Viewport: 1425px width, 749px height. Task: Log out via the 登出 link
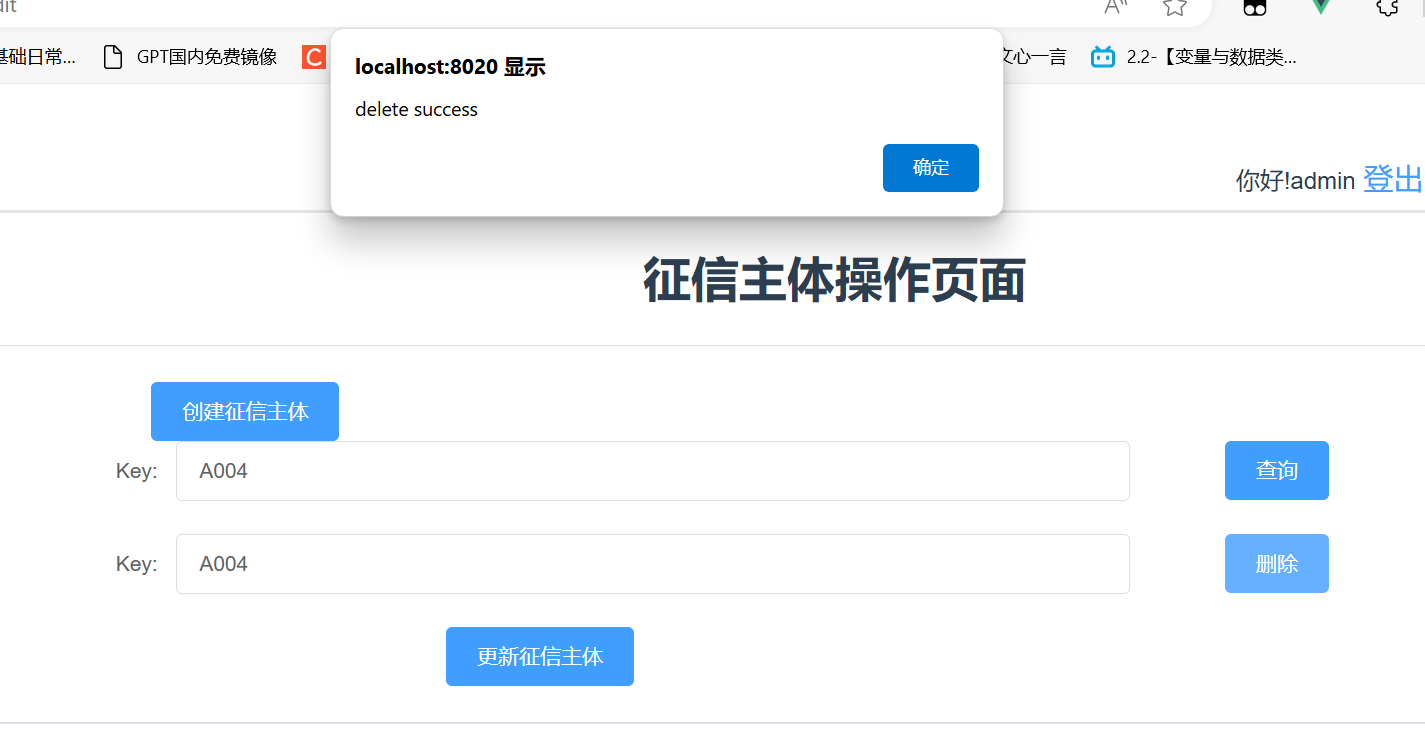coord(1392,180)
